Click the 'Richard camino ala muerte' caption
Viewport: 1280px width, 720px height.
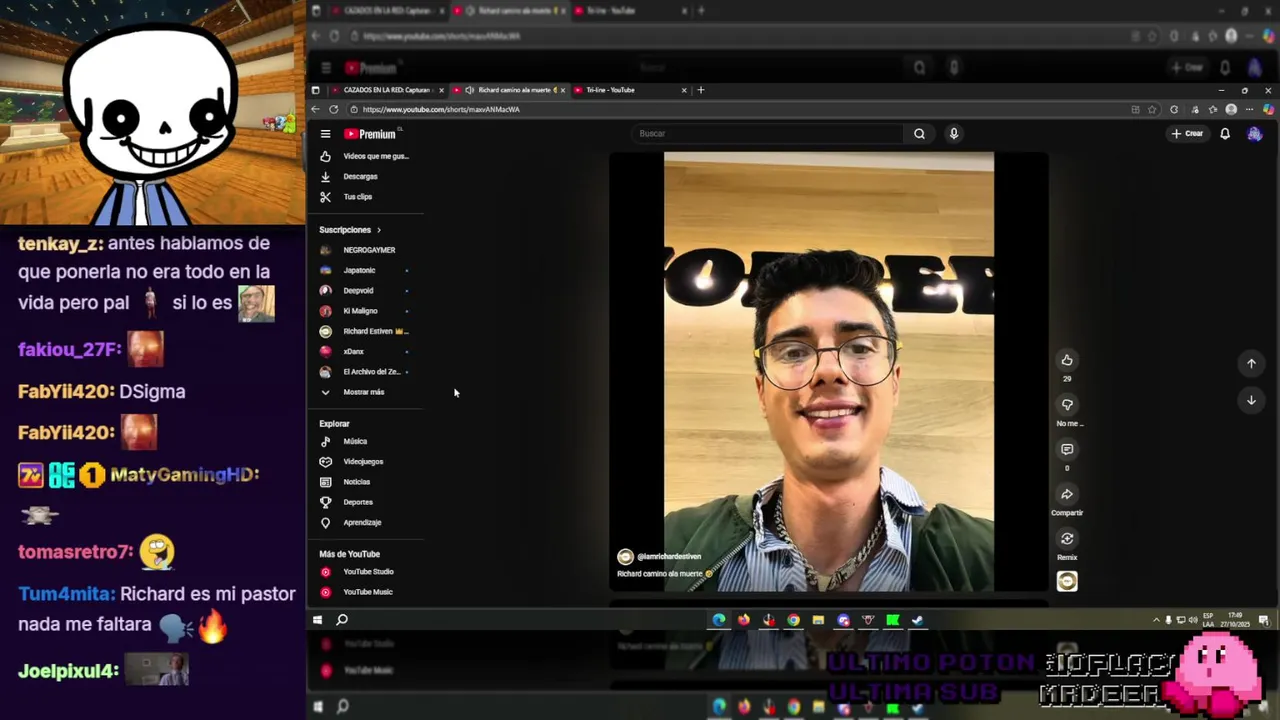pyautogui.click(x=660, y=574)
